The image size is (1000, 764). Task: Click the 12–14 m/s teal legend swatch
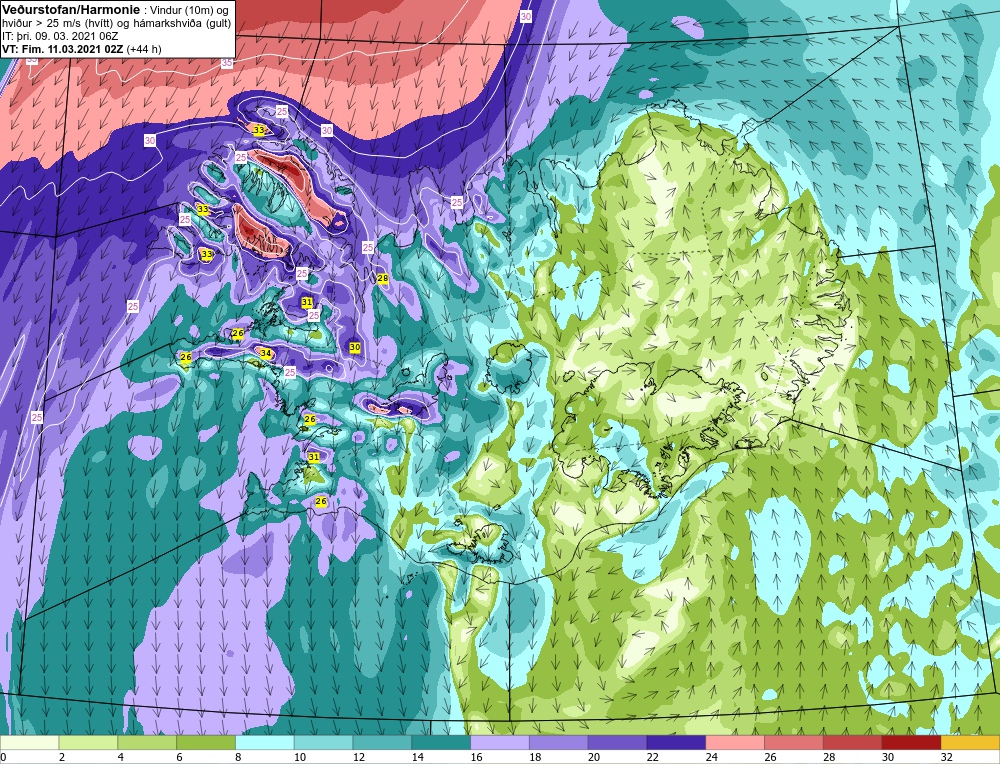click(x=382, y=742)
